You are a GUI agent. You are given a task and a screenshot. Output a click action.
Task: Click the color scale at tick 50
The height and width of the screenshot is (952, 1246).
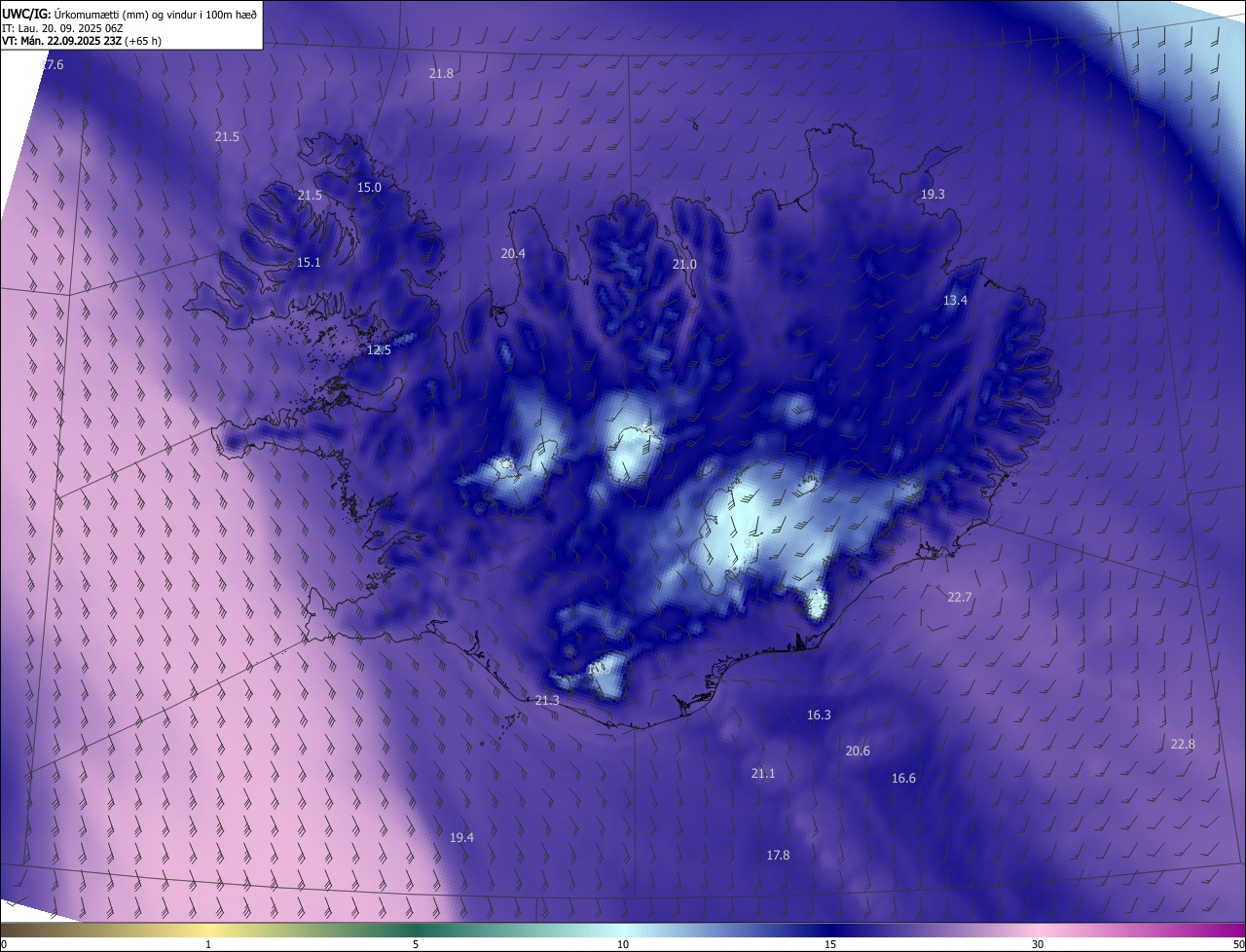tap(1238, 945)
